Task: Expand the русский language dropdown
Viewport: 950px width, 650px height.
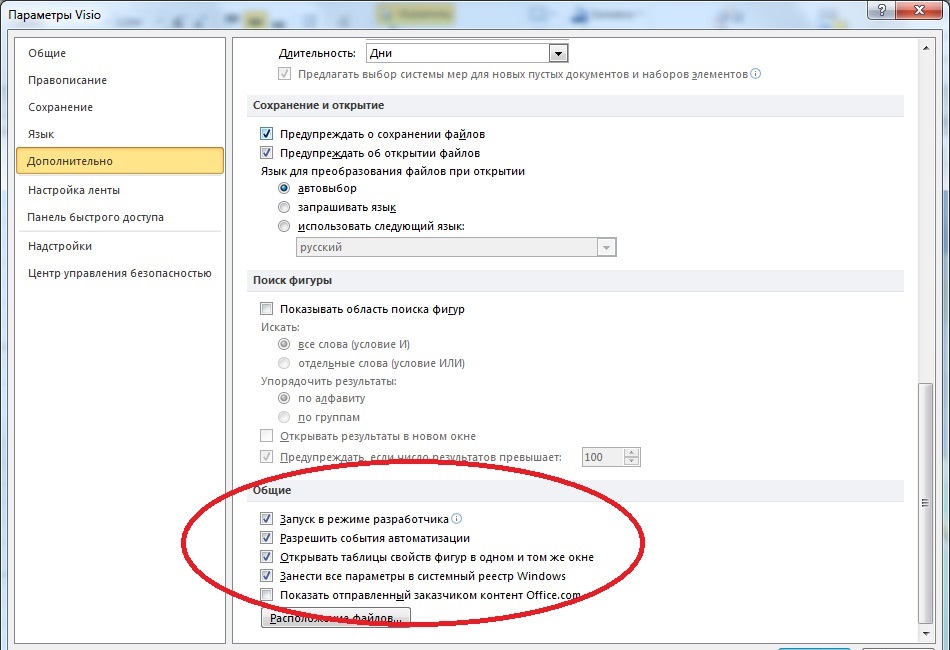Action: click(x=605, y=248)
